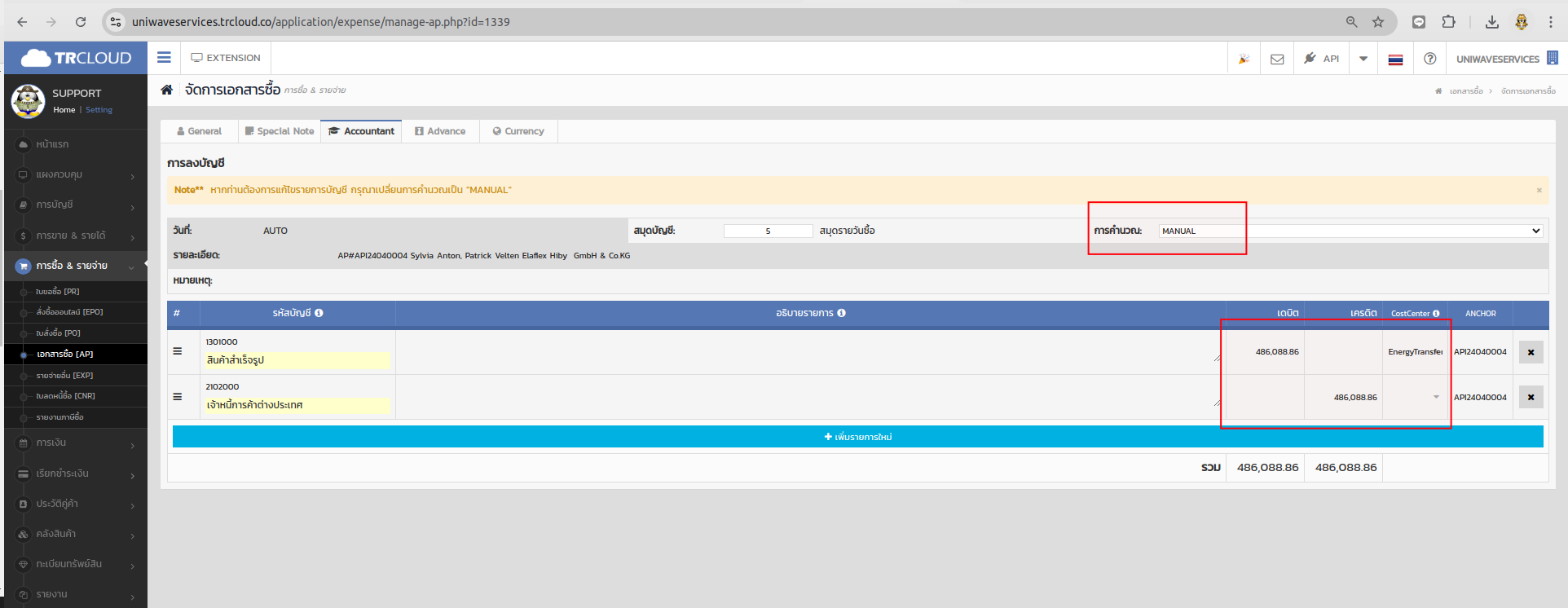1568x608 pixels.
Task: Open the home icon breadcrumb
Action: [x=166, y=90]
